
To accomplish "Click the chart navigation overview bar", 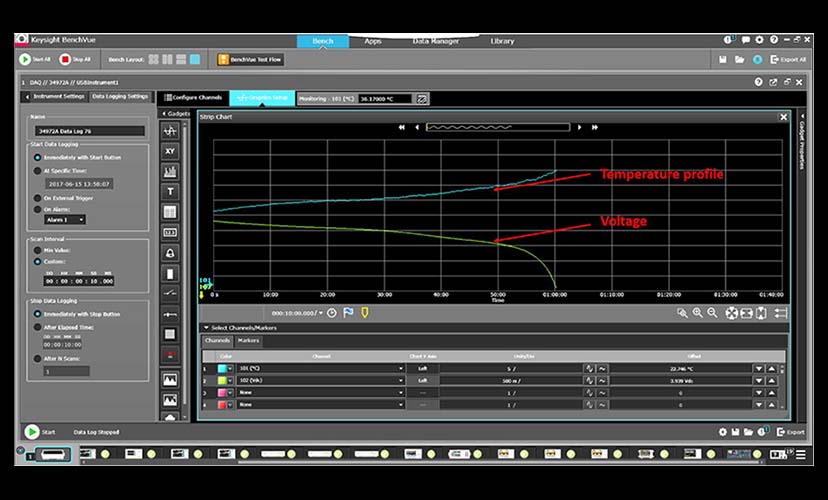I will click(x=498, y=127).
